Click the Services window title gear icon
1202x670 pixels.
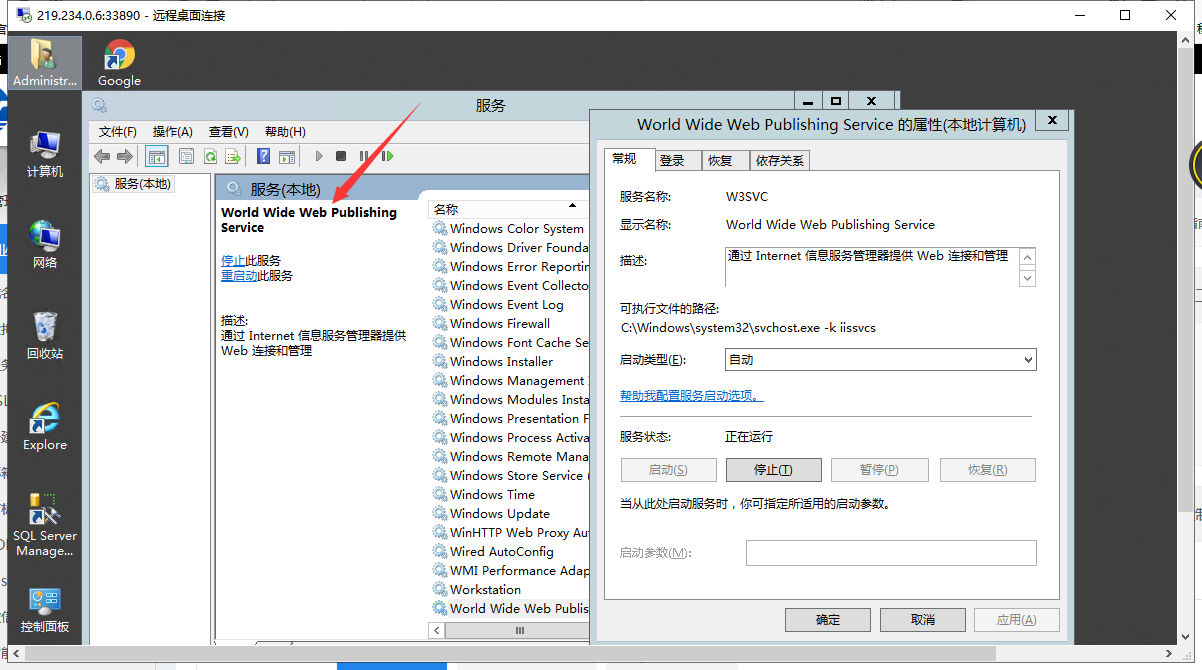[x=99, y=105]
